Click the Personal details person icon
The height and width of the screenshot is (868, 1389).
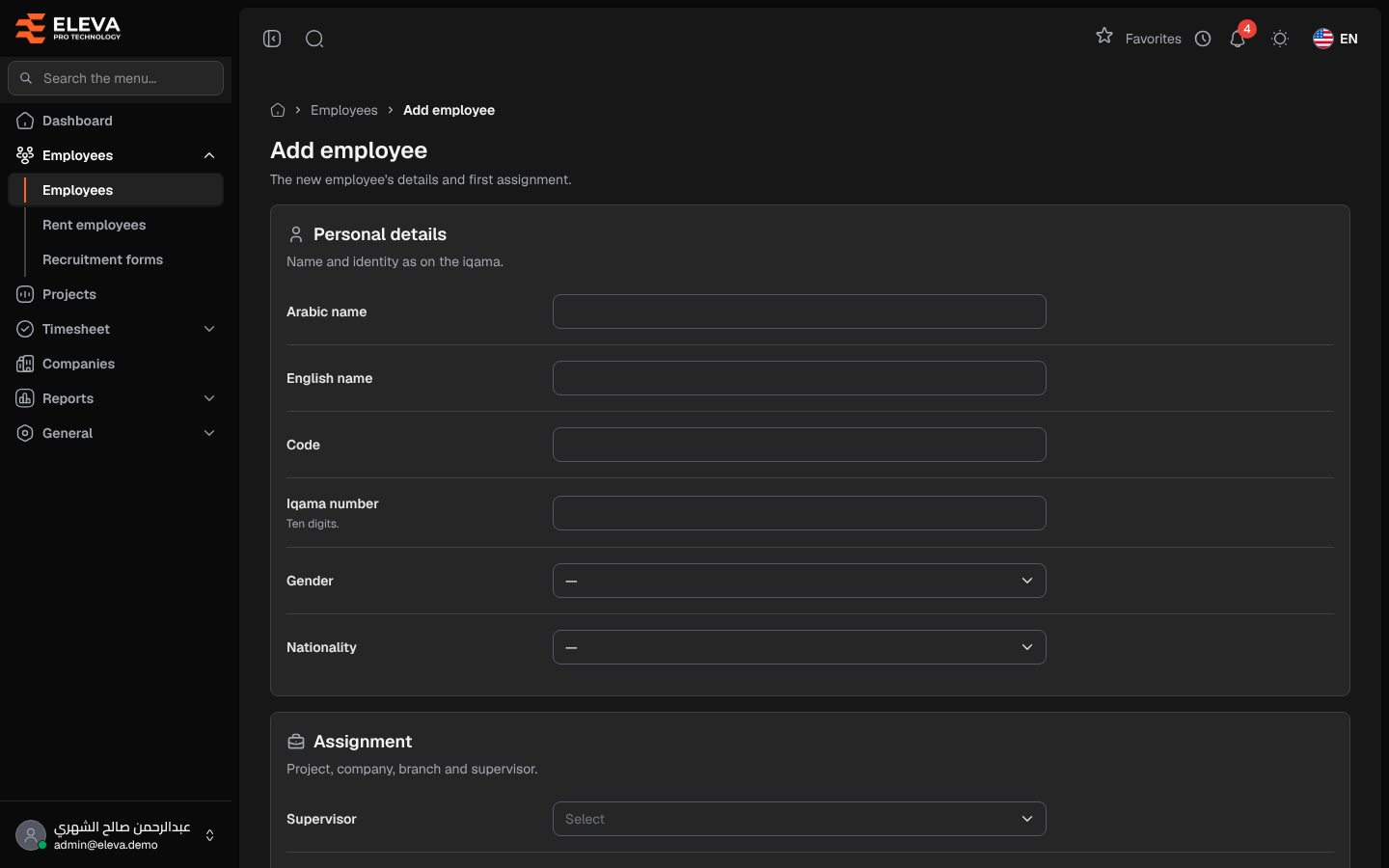coord(296,234)
